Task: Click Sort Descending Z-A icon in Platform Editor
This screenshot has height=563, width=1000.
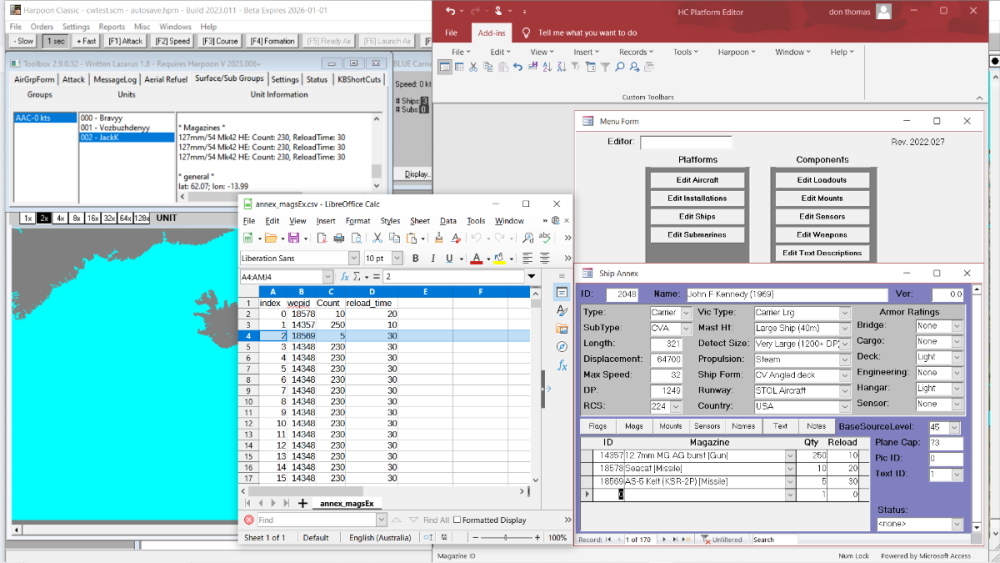Action: coord(561,67)
